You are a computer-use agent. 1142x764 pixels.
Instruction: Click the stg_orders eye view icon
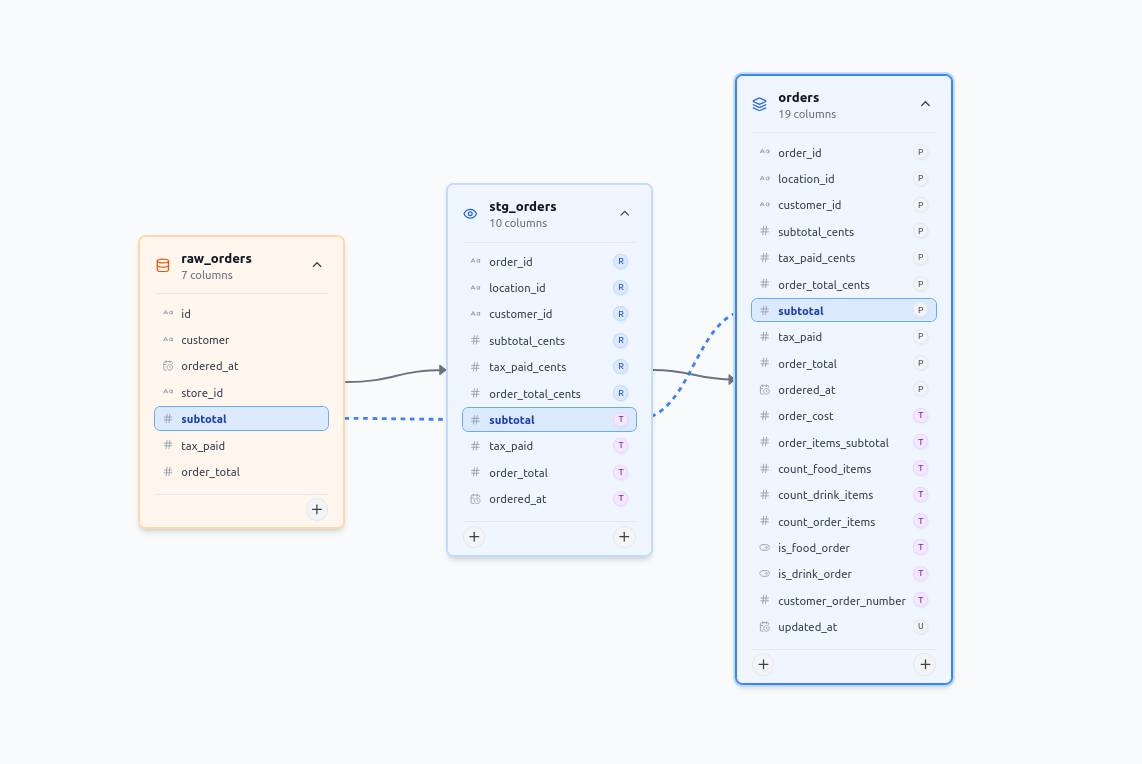(471, 214)
